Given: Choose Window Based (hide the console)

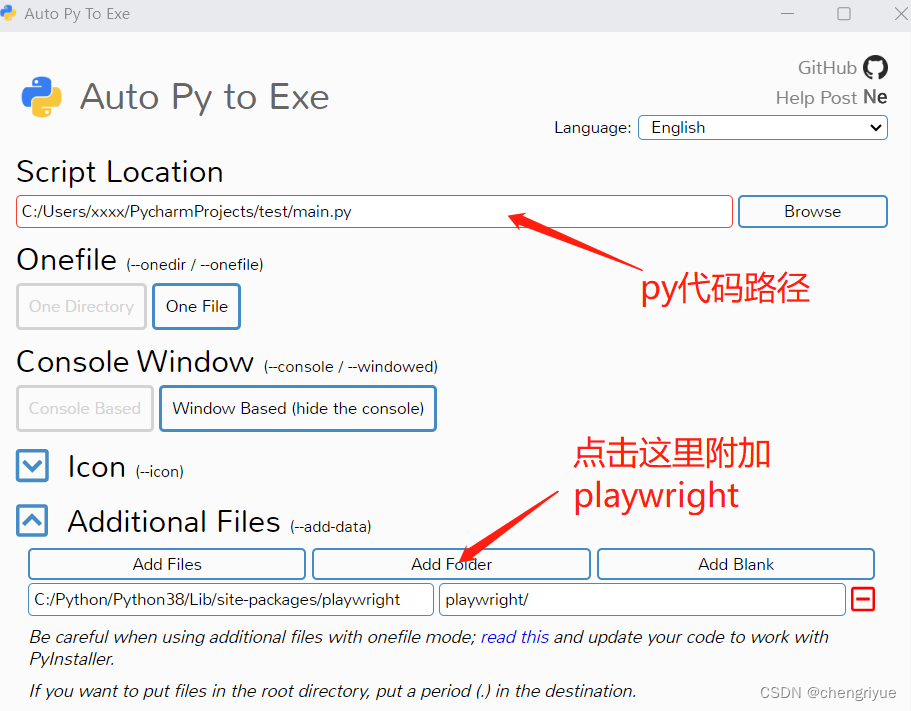Looking at the screenshot, I should (298, 408).
